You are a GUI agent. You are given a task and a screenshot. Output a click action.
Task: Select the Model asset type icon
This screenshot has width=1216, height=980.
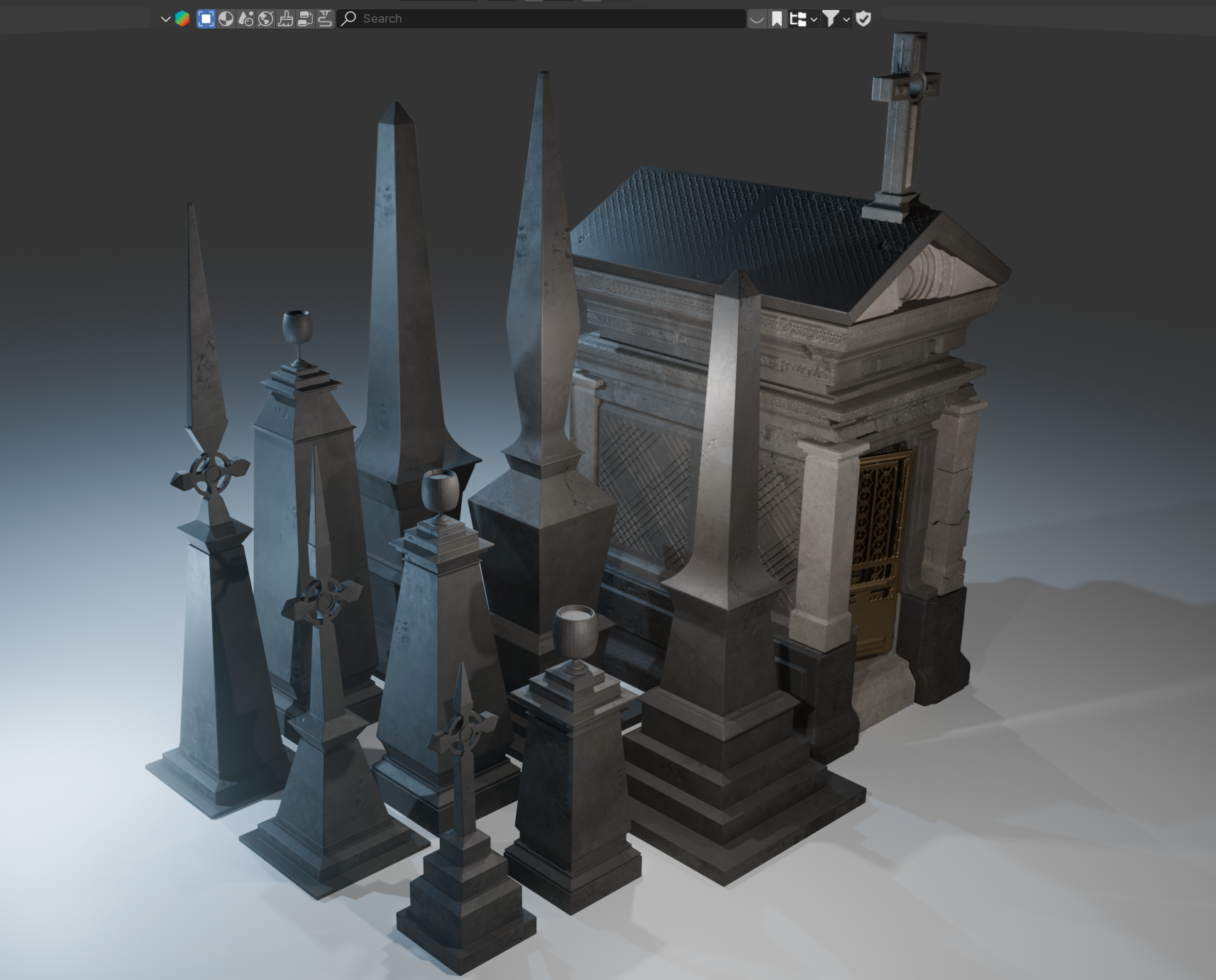(206, 19)
